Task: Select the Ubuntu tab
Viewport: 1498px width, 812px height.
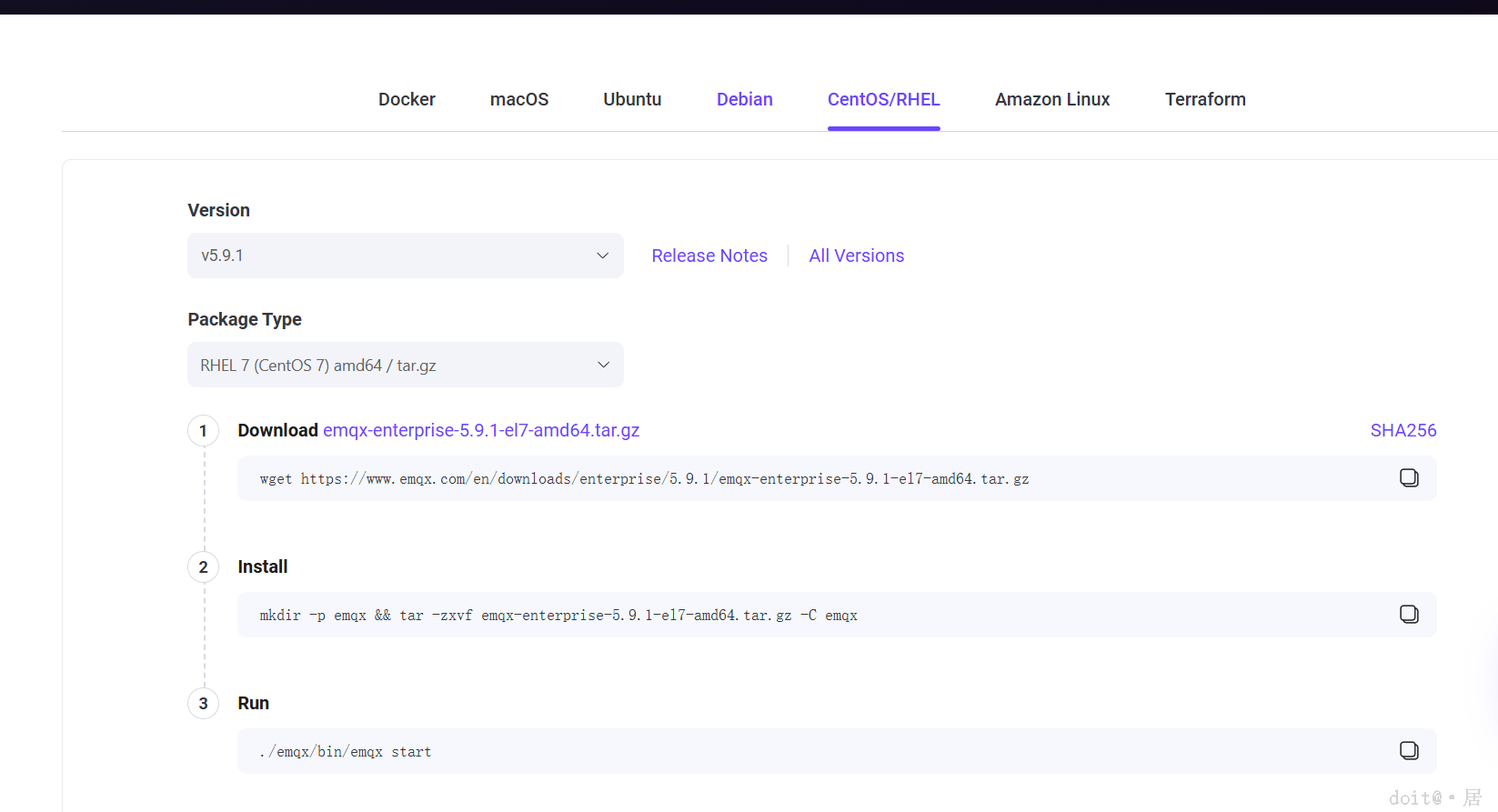Action: tap(632, 99)
